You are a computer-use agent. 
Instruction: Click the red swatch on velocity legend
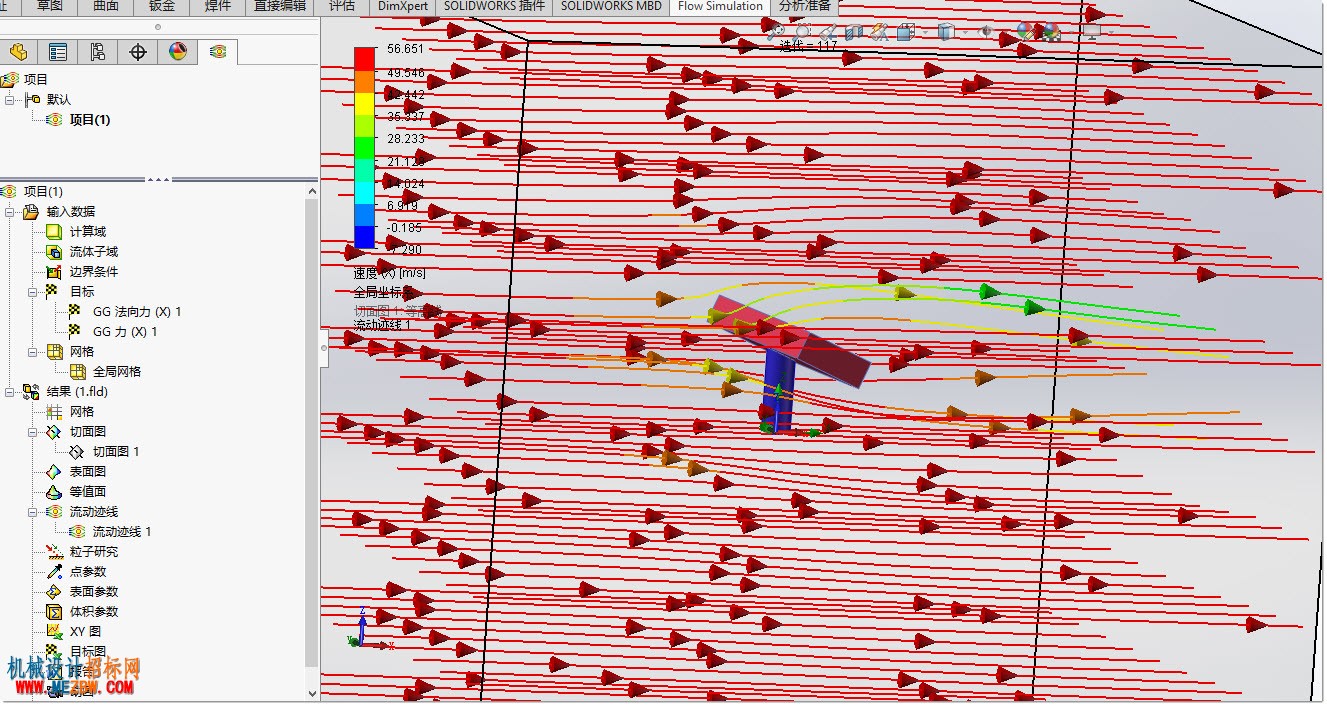364,58
